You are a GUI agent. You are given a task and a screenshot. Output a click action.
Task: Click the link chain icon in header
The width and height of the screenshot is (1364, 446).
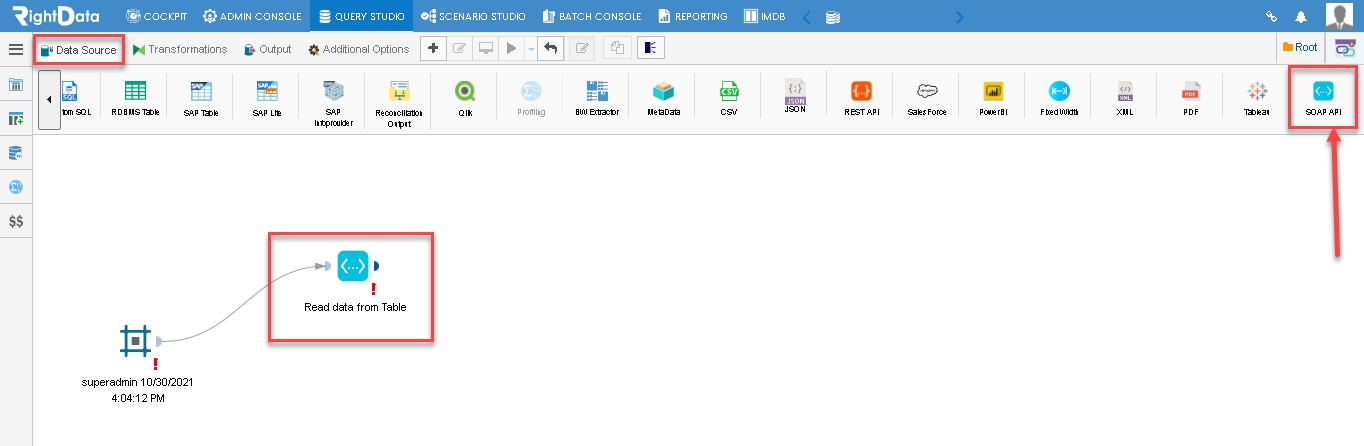(1272, 17)
